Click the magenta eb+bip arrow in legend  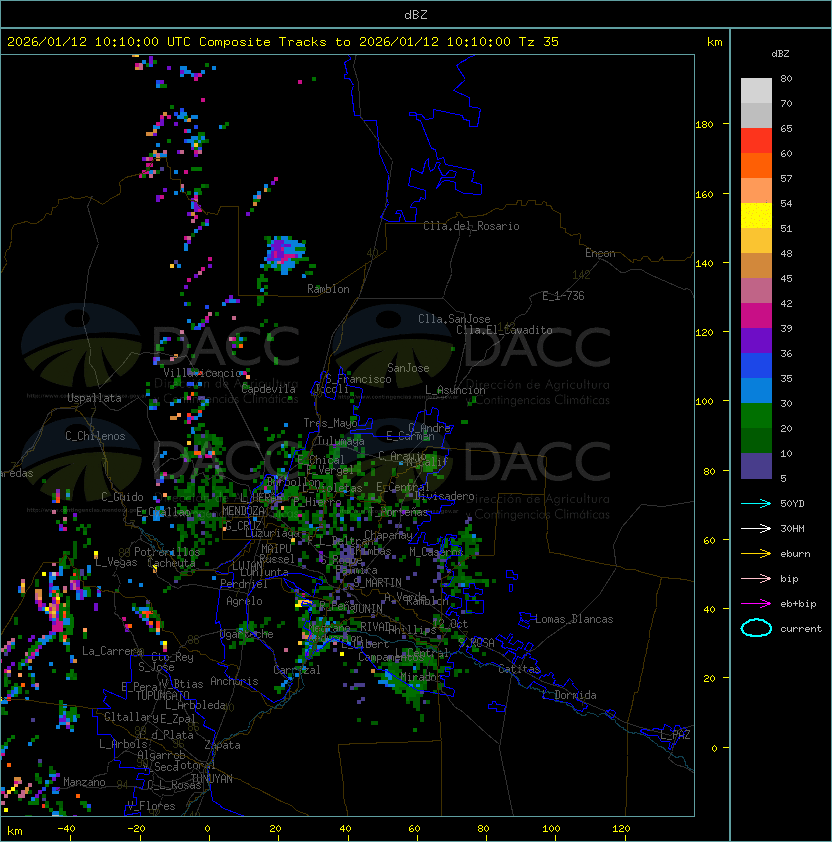756,604
